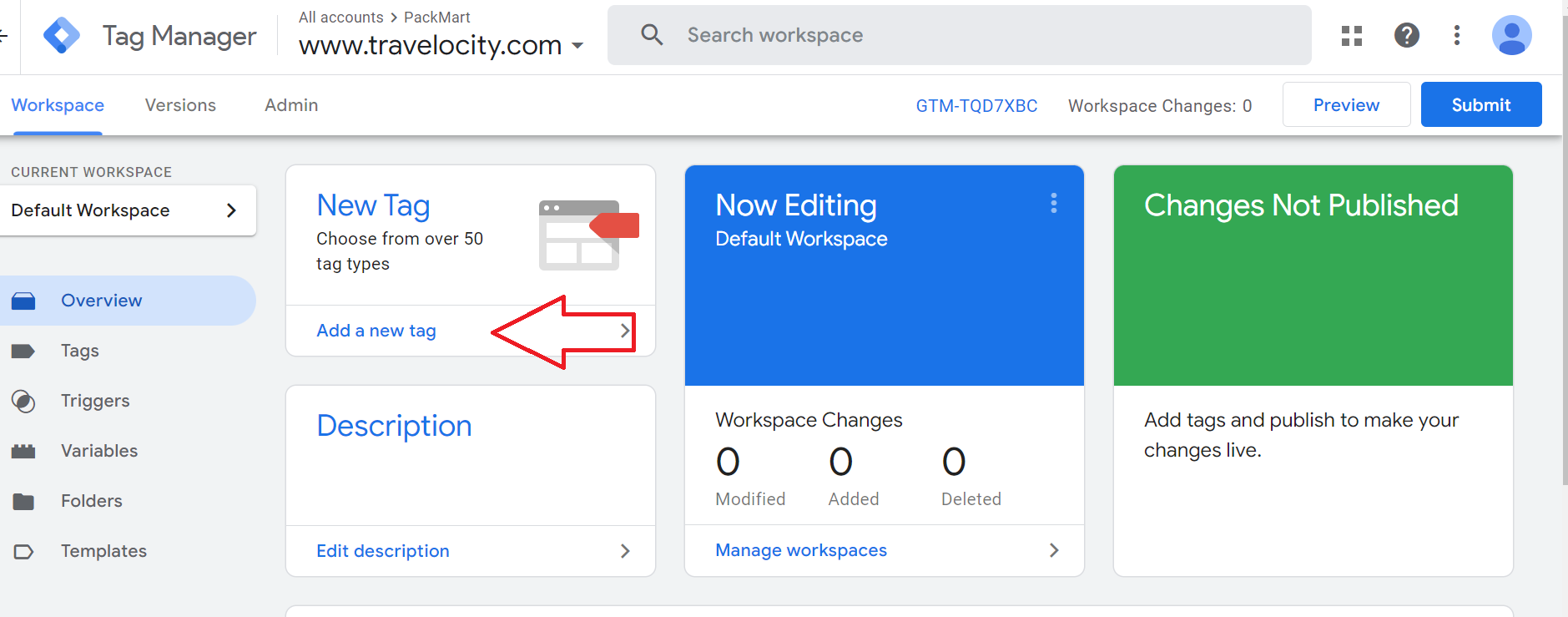Click the Now Editing heading
The height and width of the screenshot is (617, 1568).
796,205
